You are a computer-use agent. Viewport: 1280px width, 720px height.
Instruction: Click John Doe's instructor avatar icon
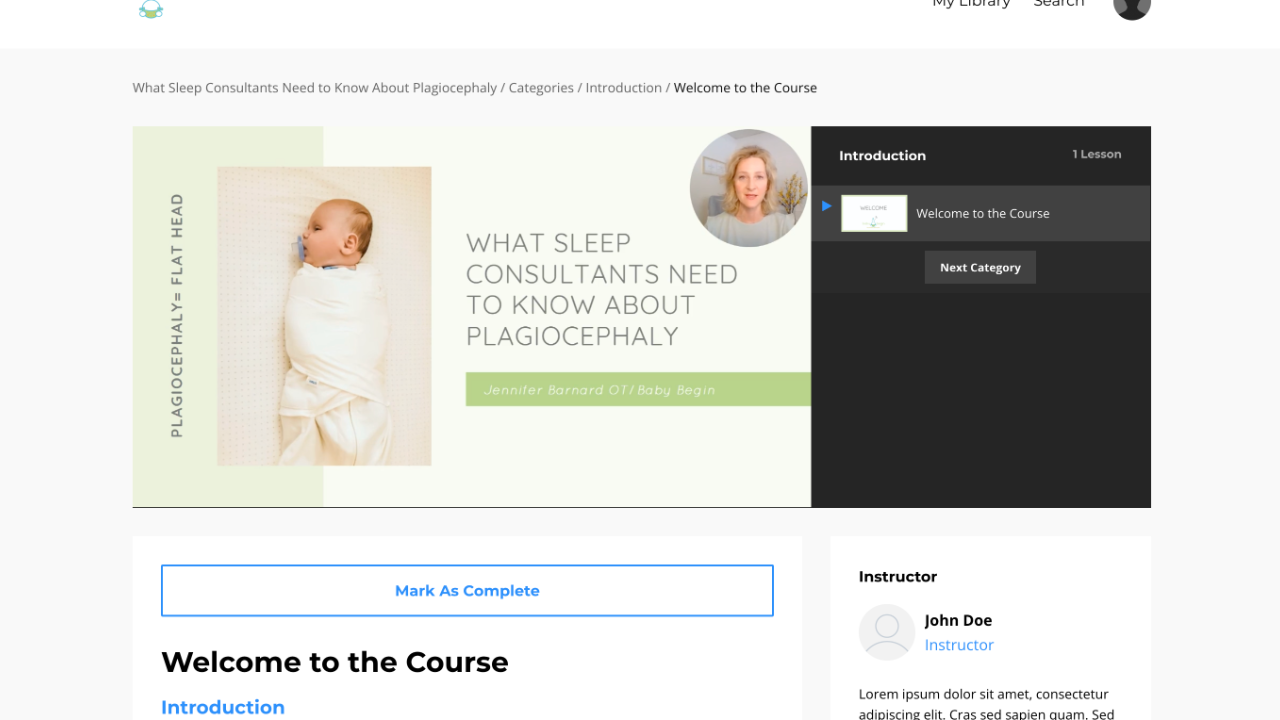click(x=887, y=632)
